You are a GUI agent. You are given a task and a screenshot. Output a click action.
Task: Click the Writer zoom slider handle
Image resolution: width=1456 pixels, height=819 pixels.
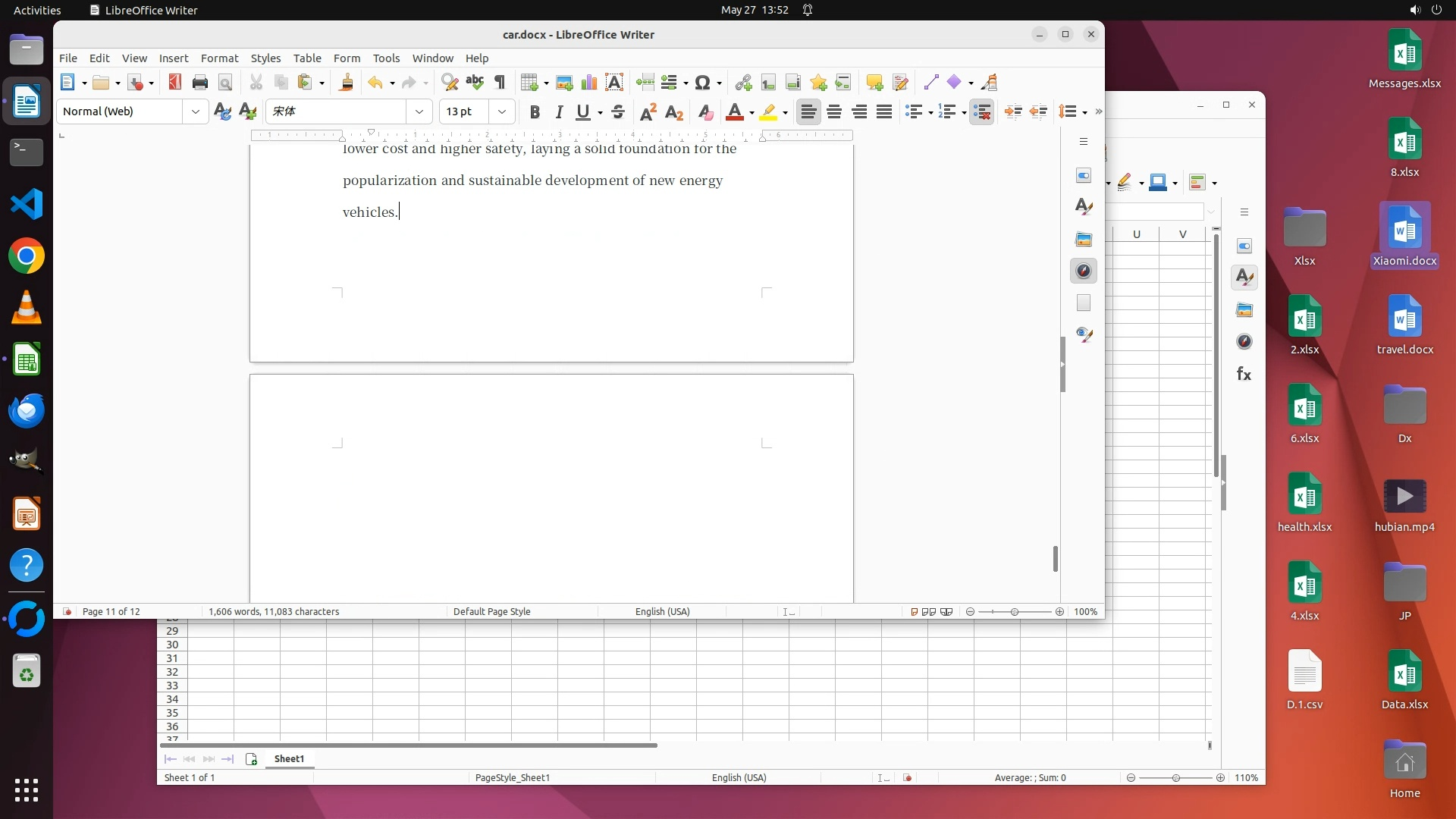(x=1015, y=612)
